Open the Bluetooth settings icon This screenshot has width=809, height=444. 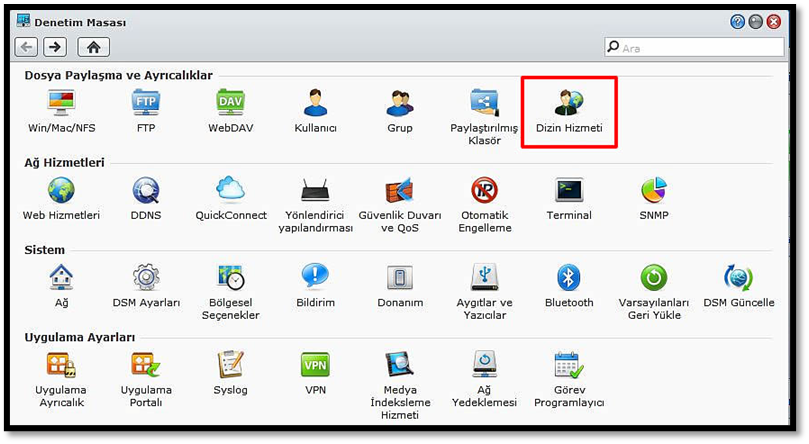point(569,278)
